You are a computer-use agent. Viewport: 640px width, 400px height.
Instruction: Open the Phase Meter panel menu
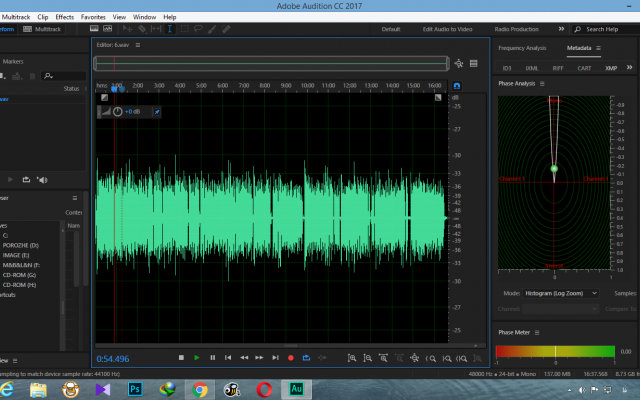click(537, 333)
